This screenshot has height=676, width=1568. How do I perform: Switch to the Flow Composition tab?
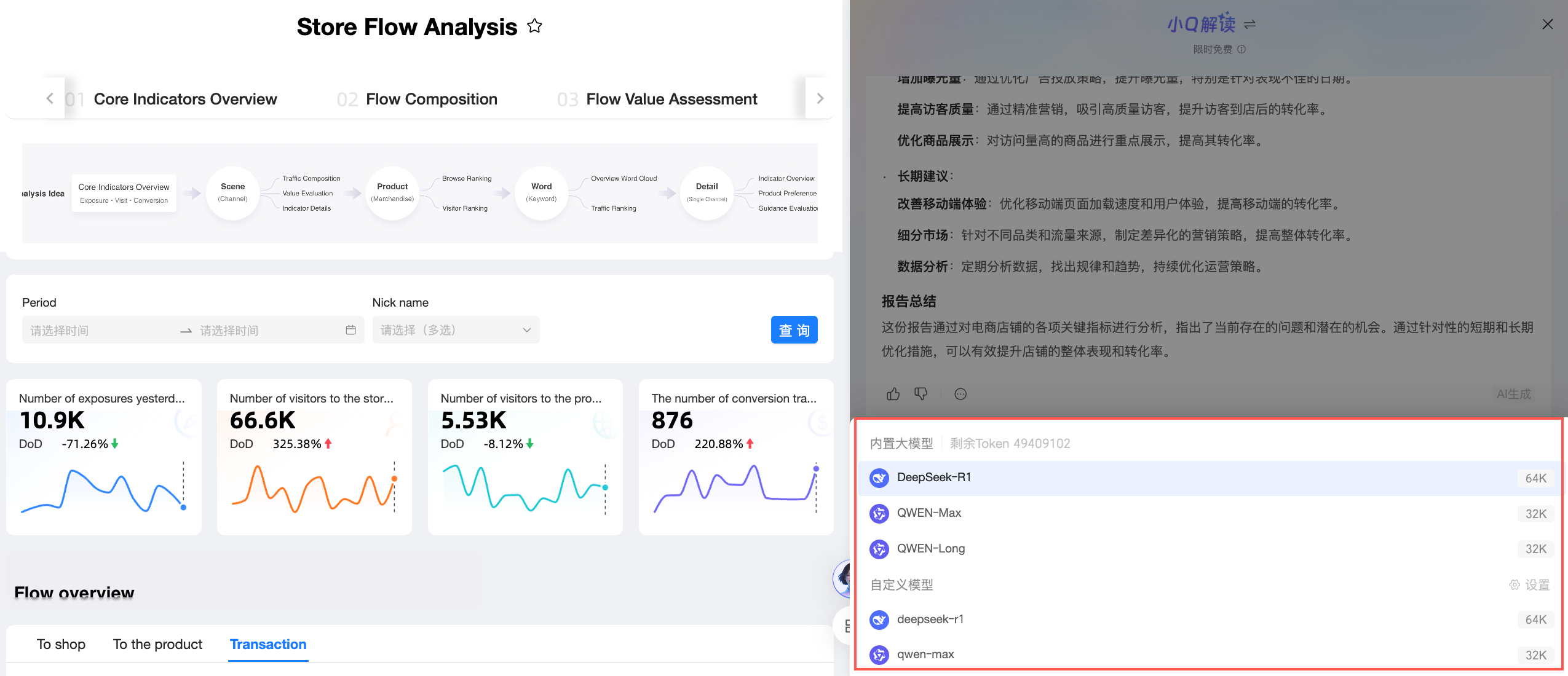(x=431, y=99)
